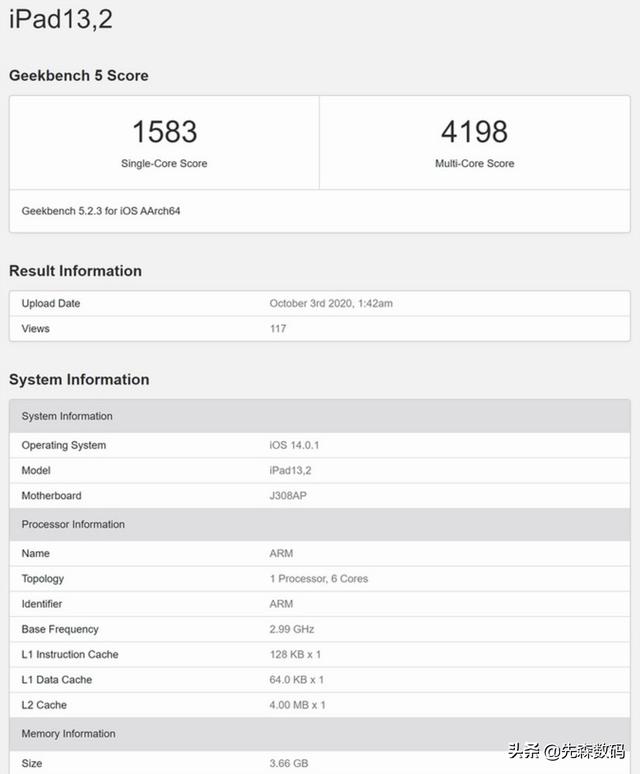Screen dimensions: 640x774
Task: Select Geekbench 5.2.3 for iOS AArch64 text
Action: click(101, 211)
